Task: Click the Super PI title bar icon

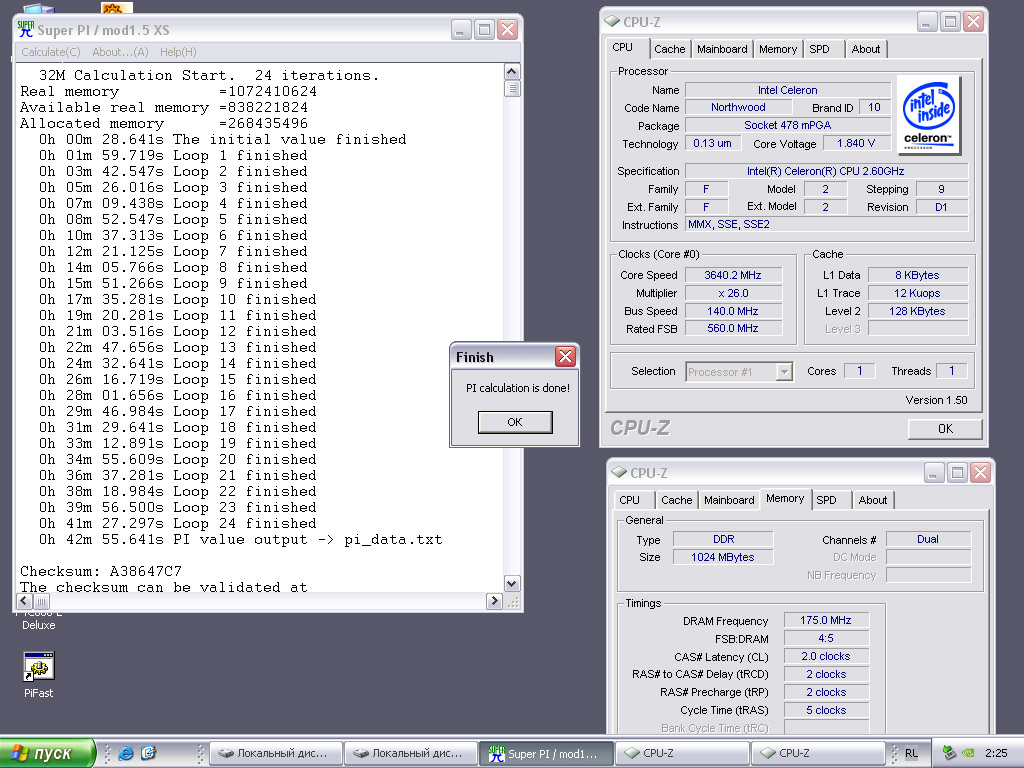Action: 25,29
